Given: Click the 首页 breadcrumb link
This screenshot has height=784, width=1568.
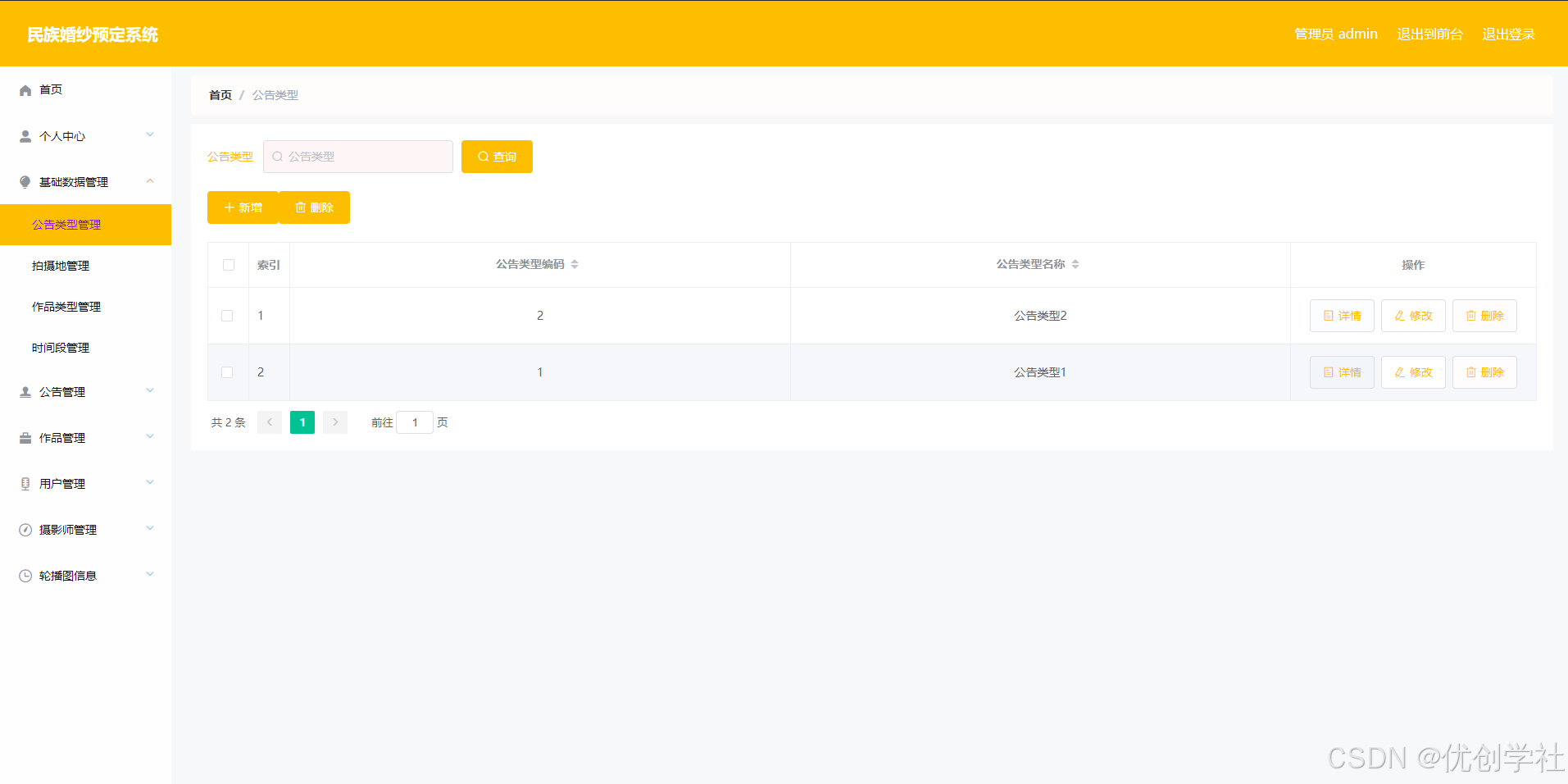Looking at the screenshot, I should (x=220, y=95).
